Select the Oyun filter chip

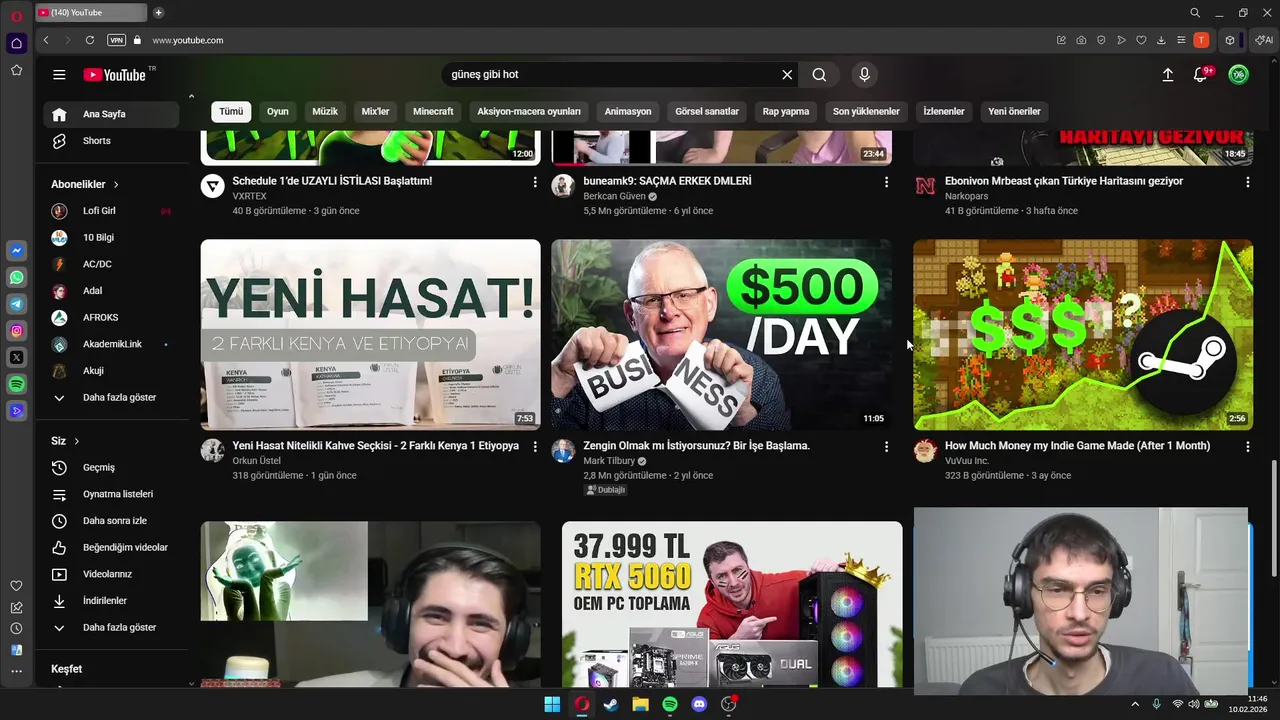click(x=278, y=112)
